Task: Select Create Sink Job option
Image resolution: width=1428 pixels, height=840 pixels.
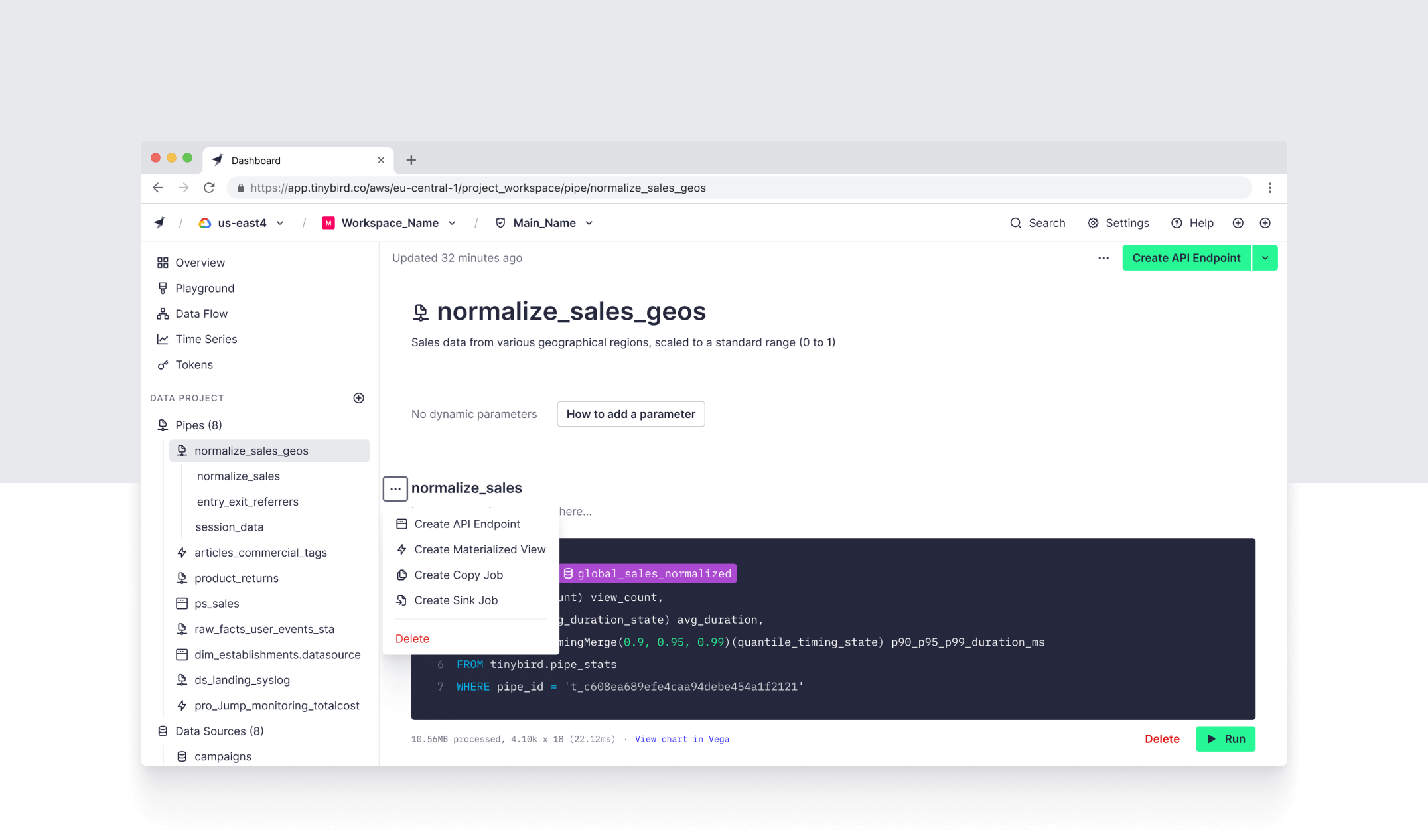Action: coord(455,600)
